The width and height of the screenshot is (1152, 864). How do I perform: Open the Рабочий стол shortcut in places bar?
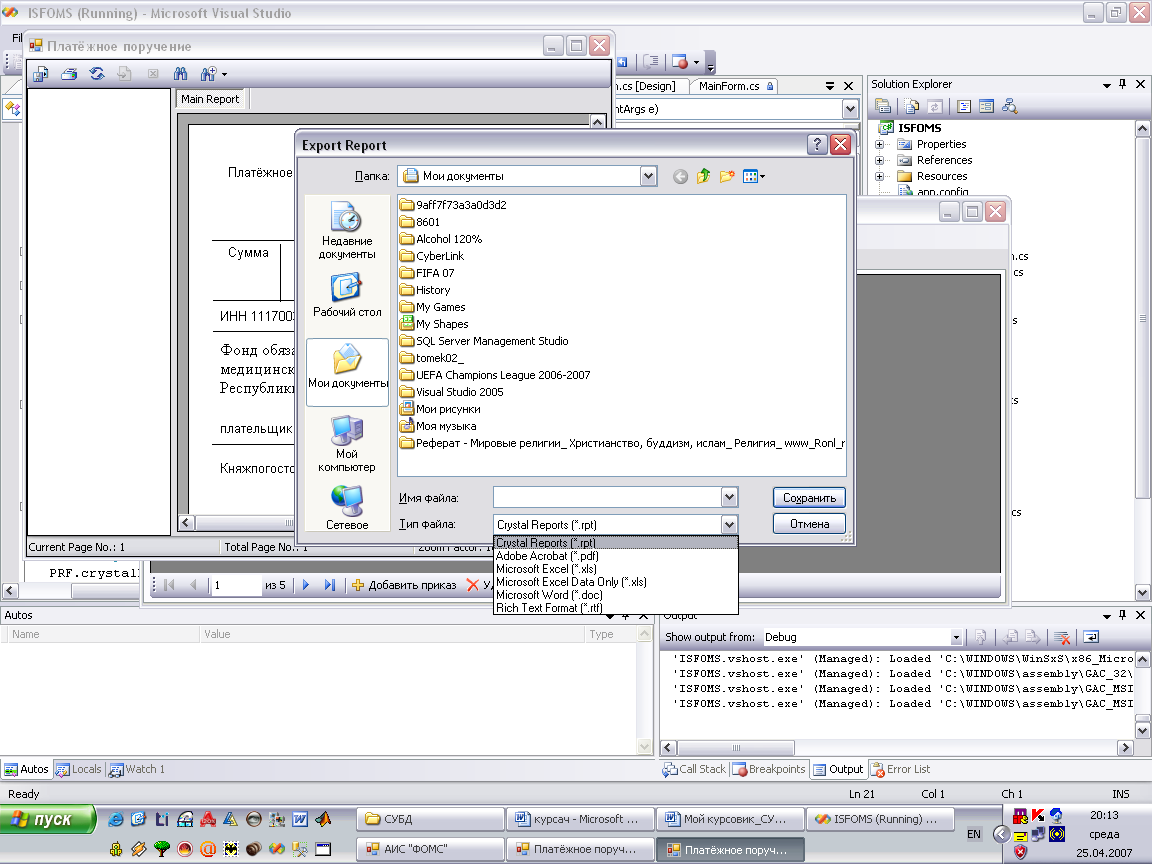pyautogui.click(x=347, y=295)
